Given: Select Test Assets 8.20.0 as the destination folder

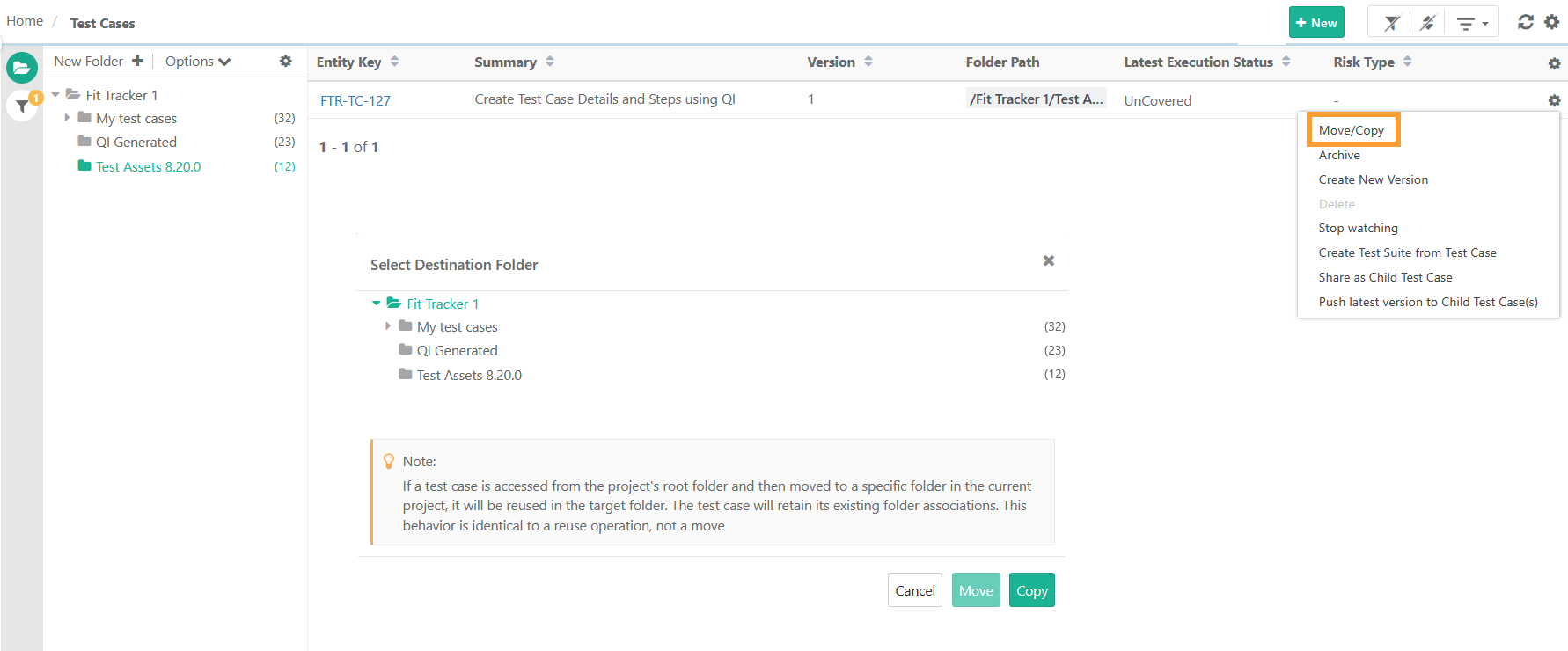Looking at the screenshot, I should click(469, 375).
